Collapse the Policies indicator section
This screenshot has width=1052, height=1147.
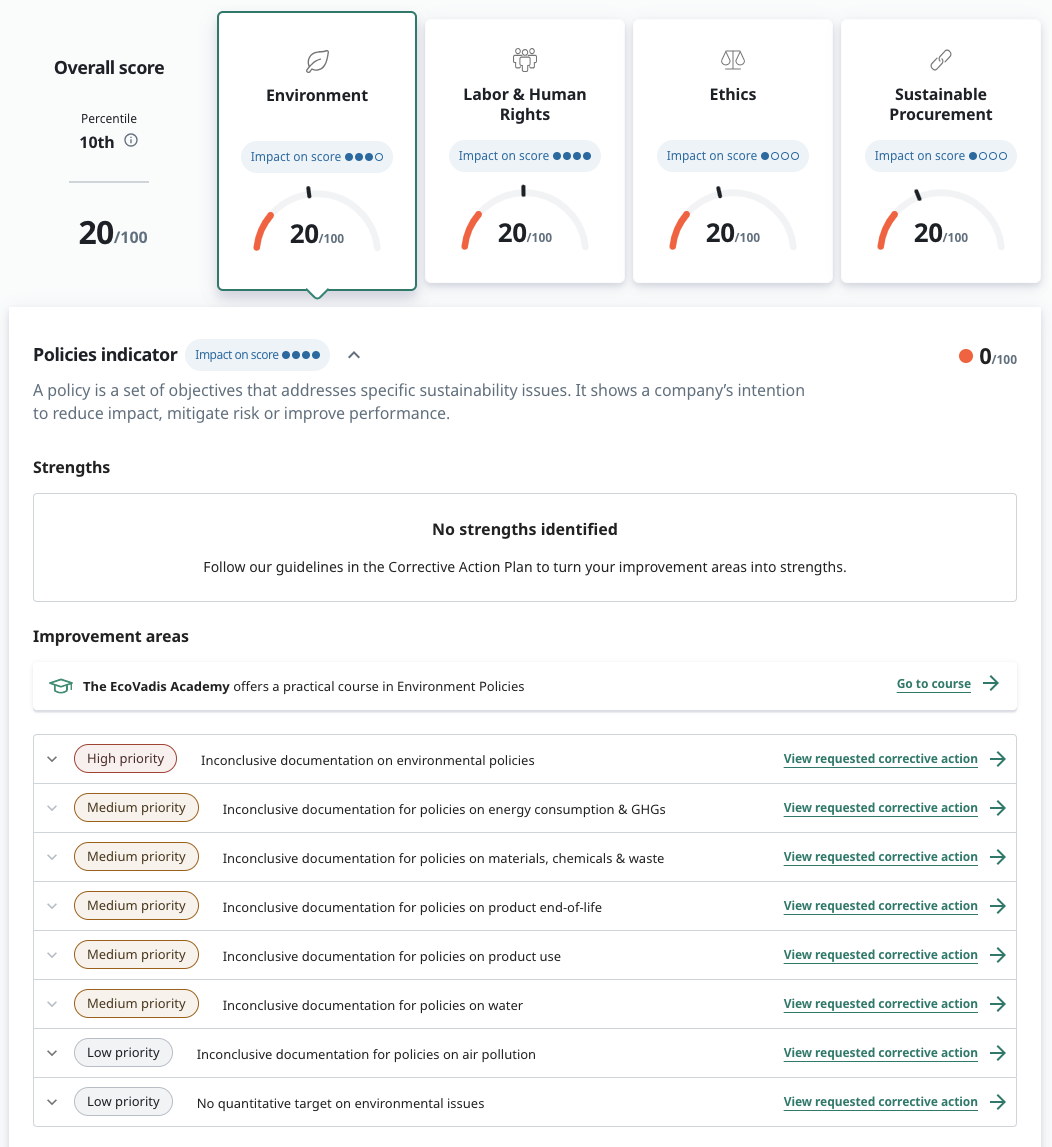click(354, 355)
